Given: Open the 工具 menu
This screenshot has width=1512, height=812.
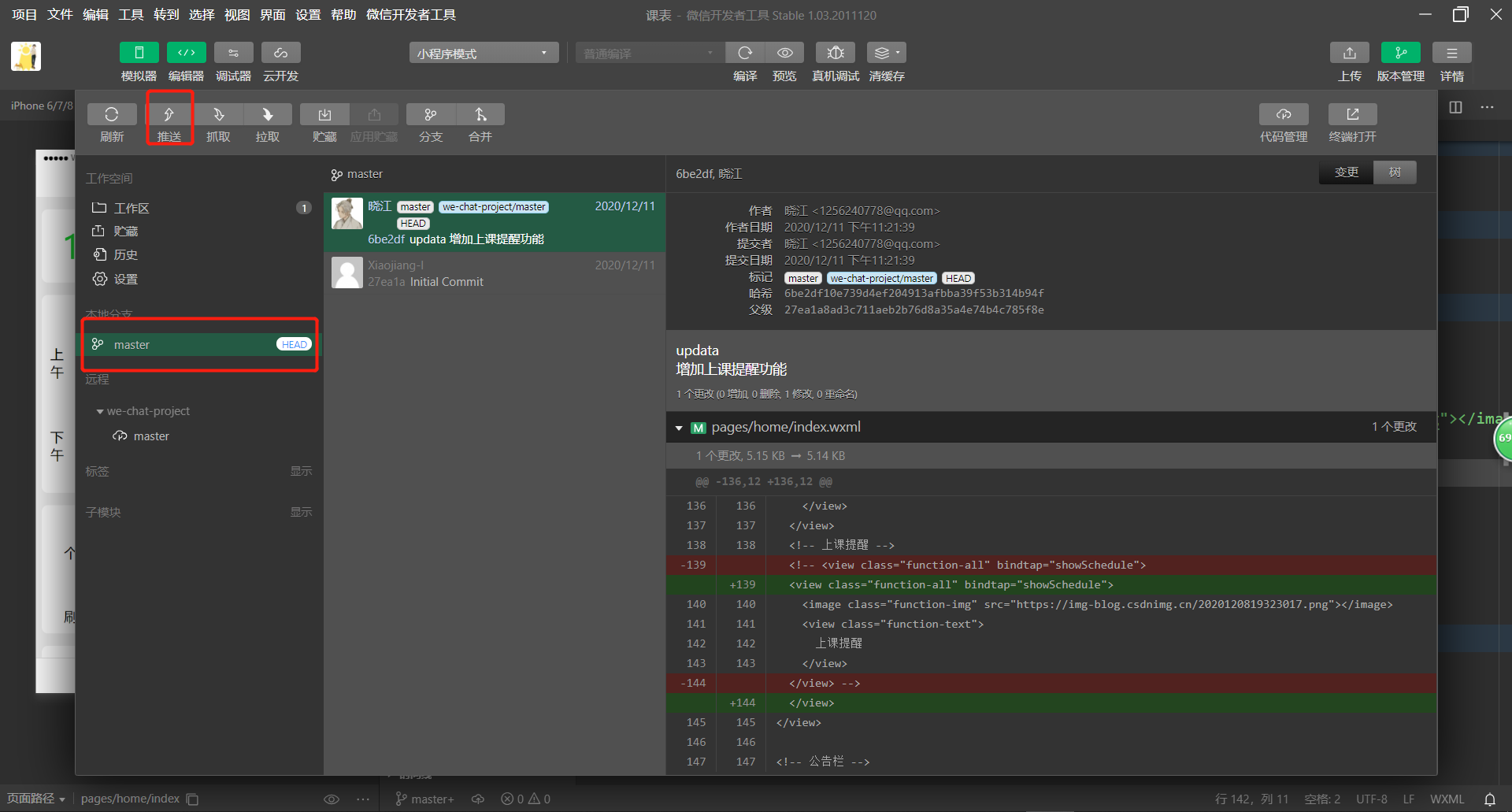Looking at the screenshot, I should click(x=131, y=15).
